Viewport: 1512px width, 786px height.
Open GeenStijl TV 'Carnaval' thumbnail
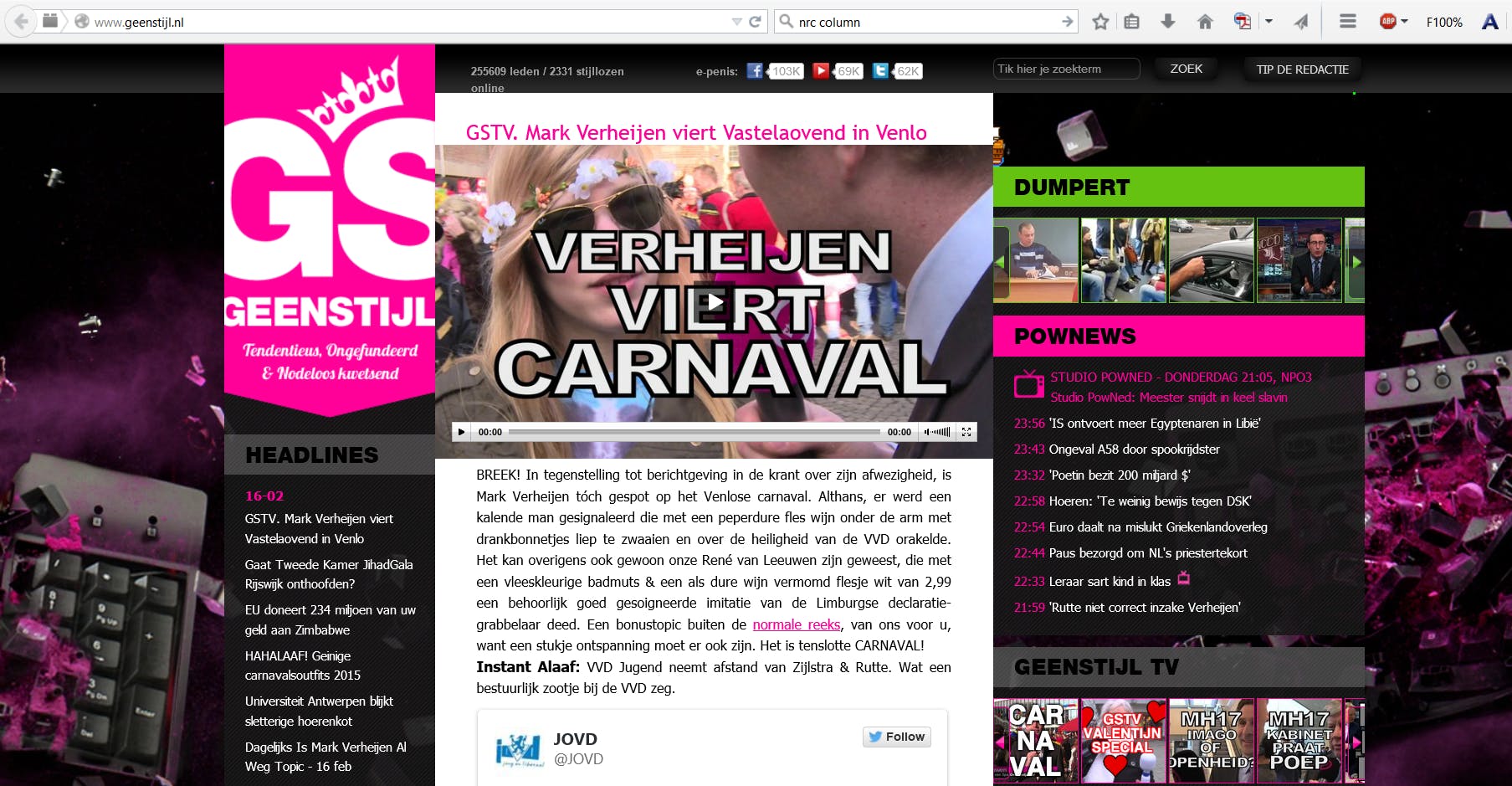[x=1035, y=741]
